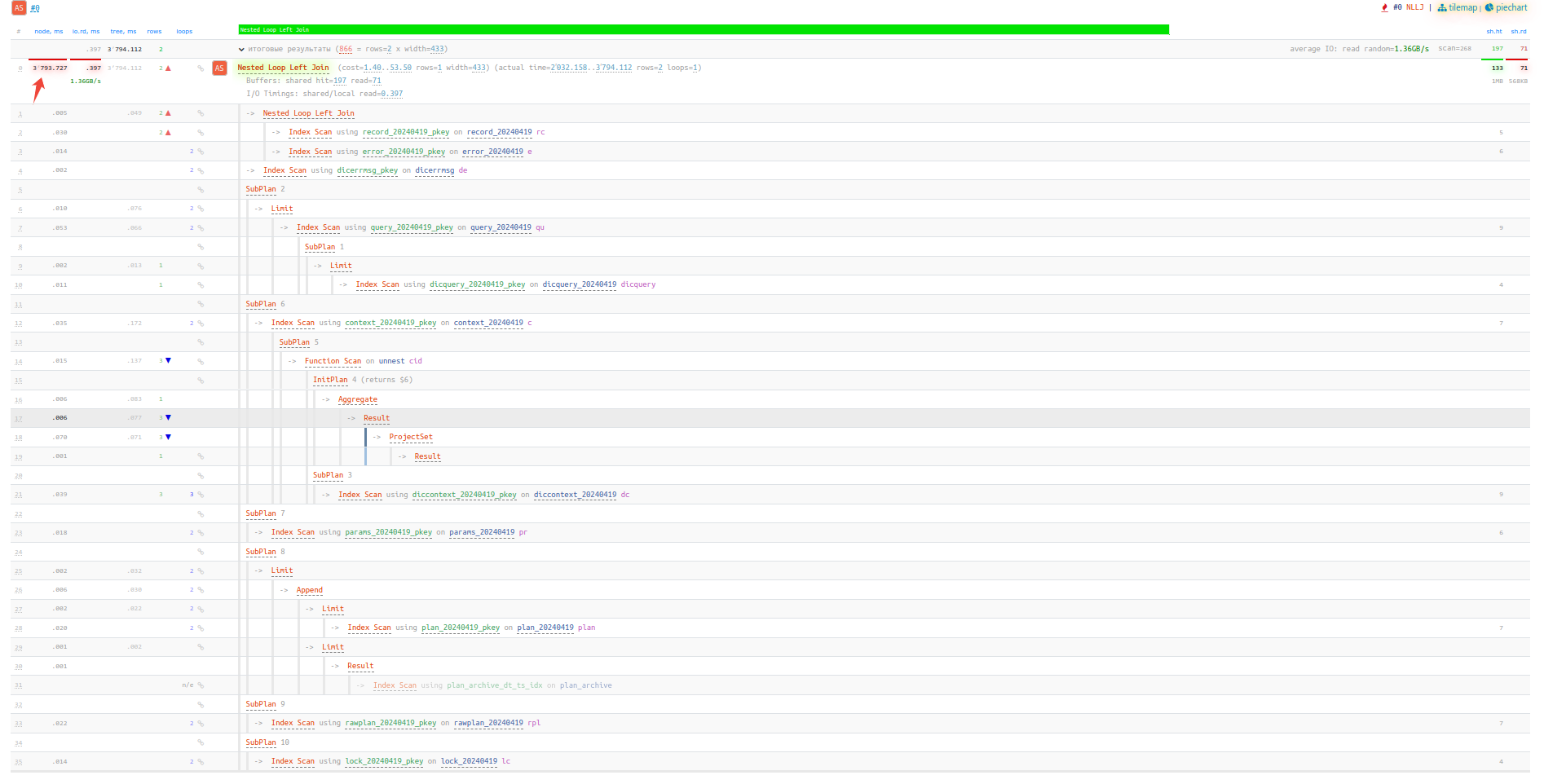Click link icon in params_20240419 Index Scan row
Screen dimensions: 1544x784
[x=201, y=533]
